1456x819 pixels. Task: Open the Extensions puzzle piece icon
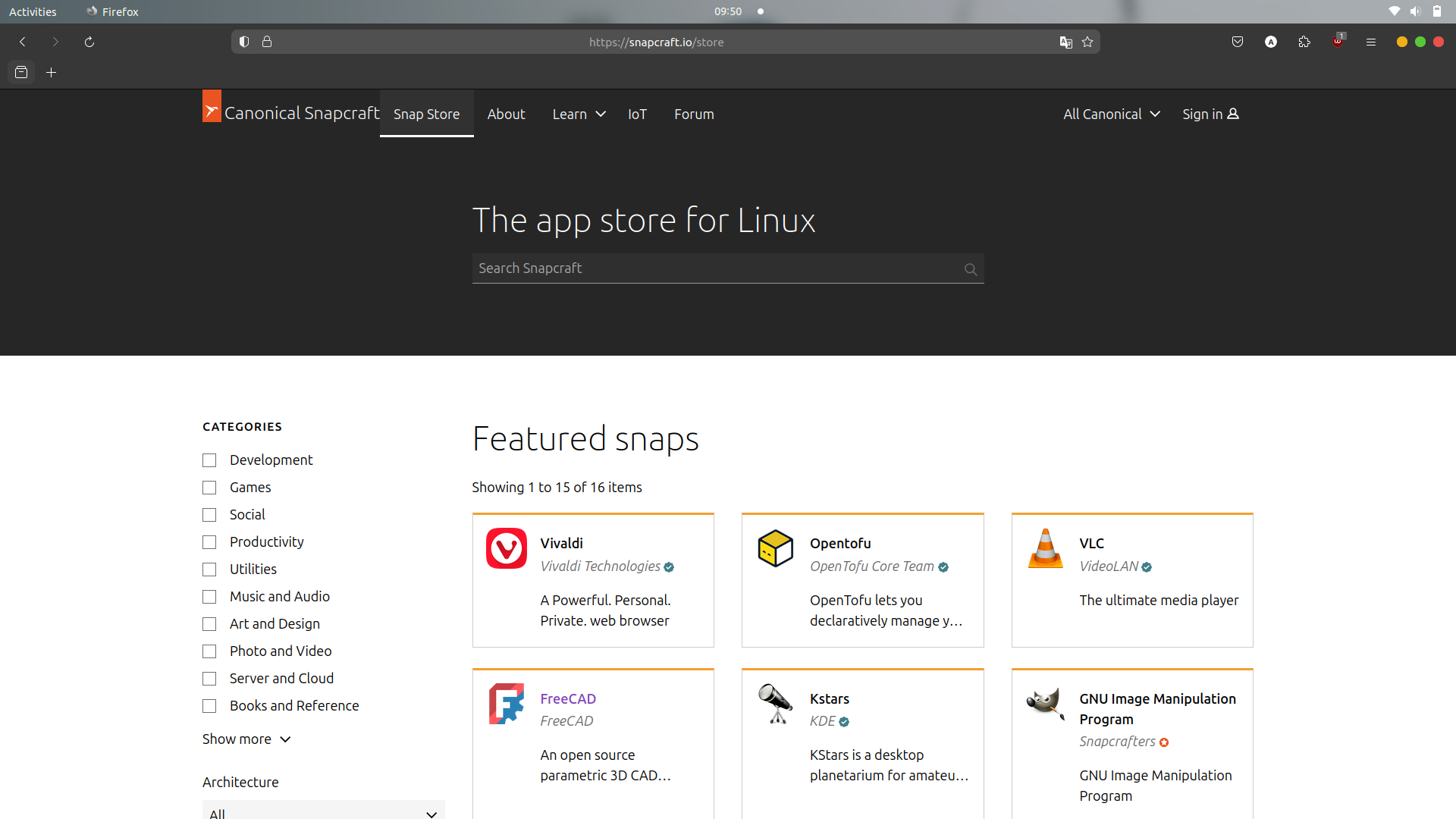[1304, 42]
